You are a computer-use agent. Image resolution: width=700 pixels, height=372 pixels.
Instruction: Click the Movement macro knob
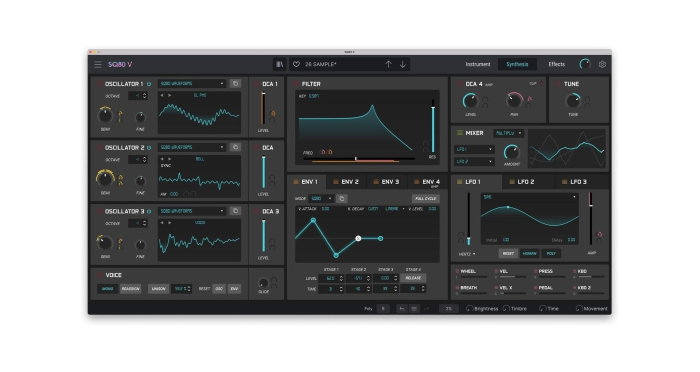[x=579, y=309]
